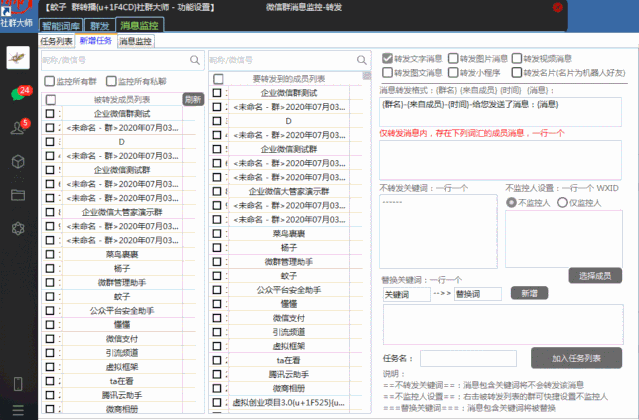Click scroll-up arrow of right member list
Screen dimensions: 639x420
[x=367, y=76]
